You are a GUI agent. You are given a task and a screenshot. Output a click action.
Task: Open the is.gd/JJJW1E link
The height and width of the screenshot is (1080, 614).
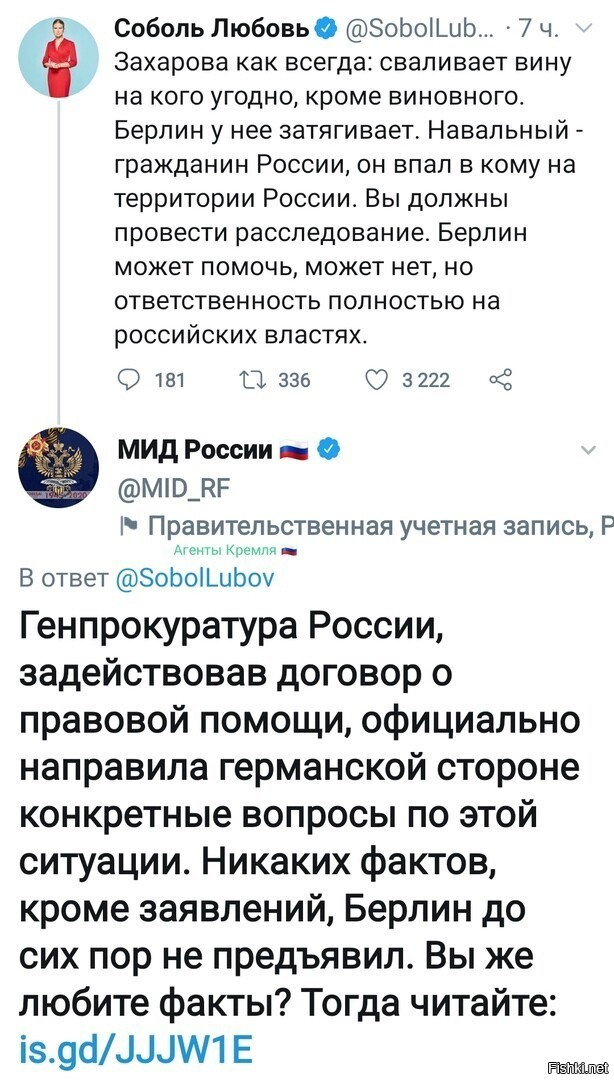click(136, 1050)
